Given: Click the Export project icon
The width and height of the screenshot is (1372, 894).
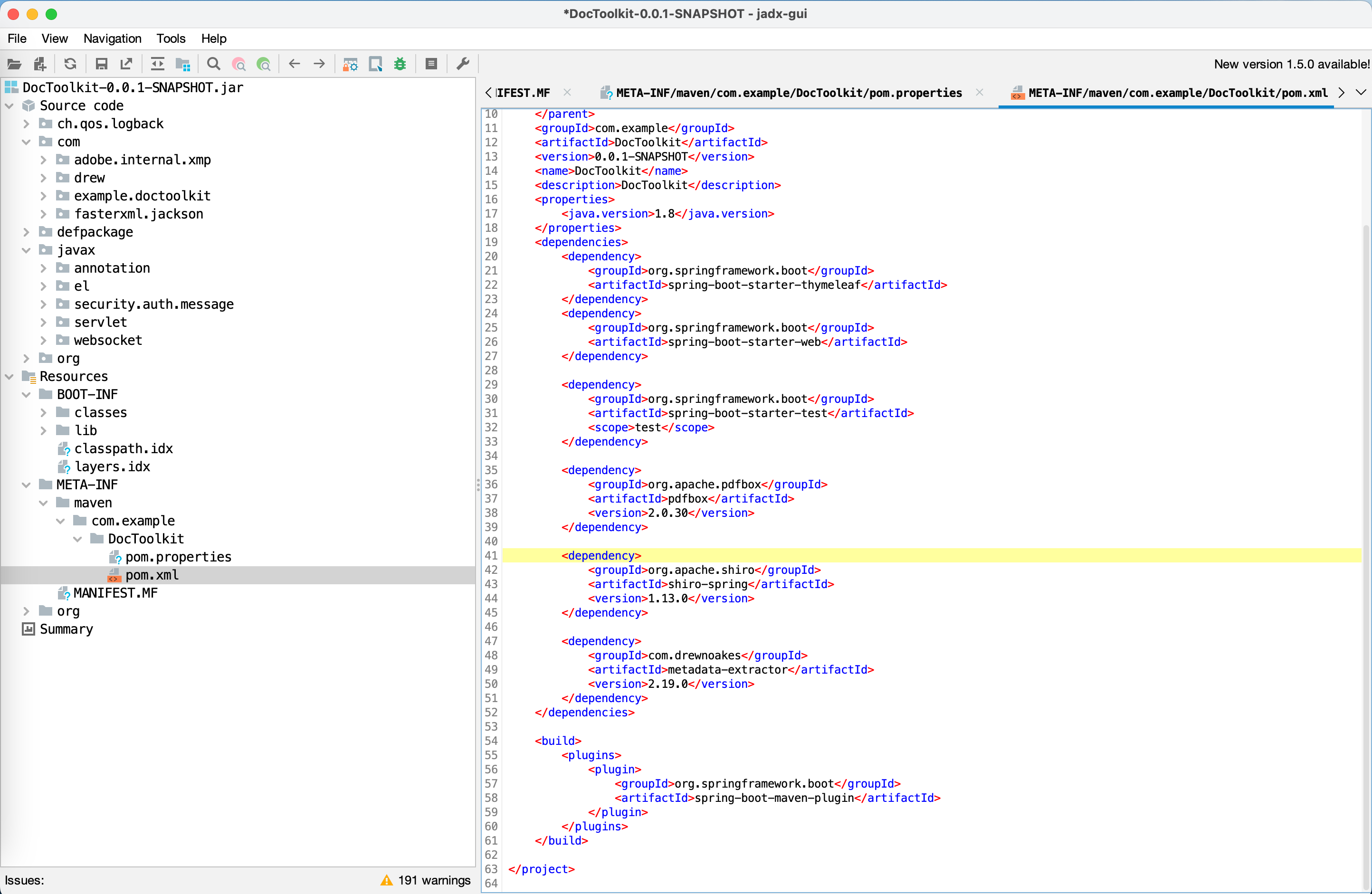Looking at the screenshot, I should pos(126,64).
